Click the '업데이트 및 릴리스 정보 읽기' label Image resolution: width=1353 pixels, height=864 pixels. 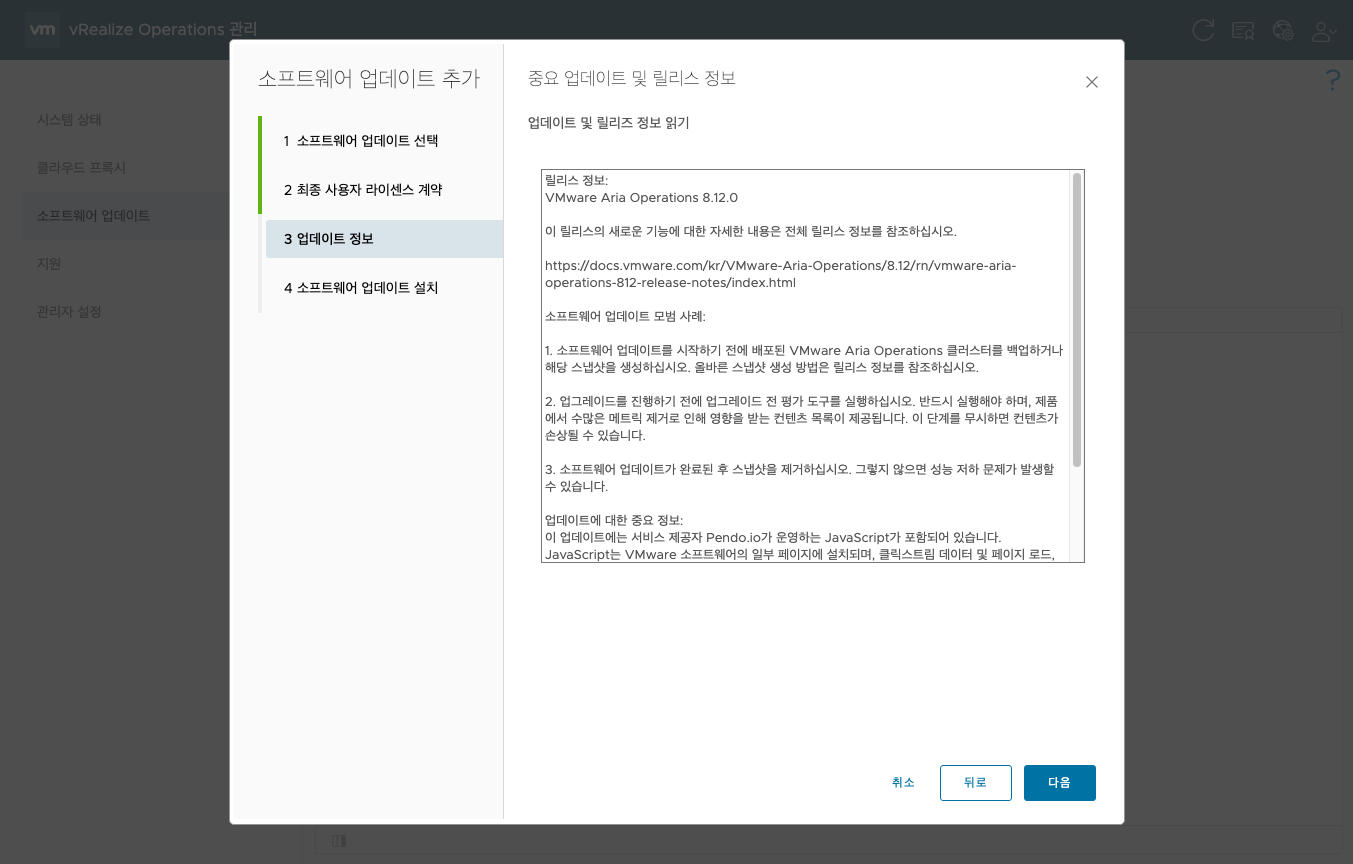(x=609, y=123)
